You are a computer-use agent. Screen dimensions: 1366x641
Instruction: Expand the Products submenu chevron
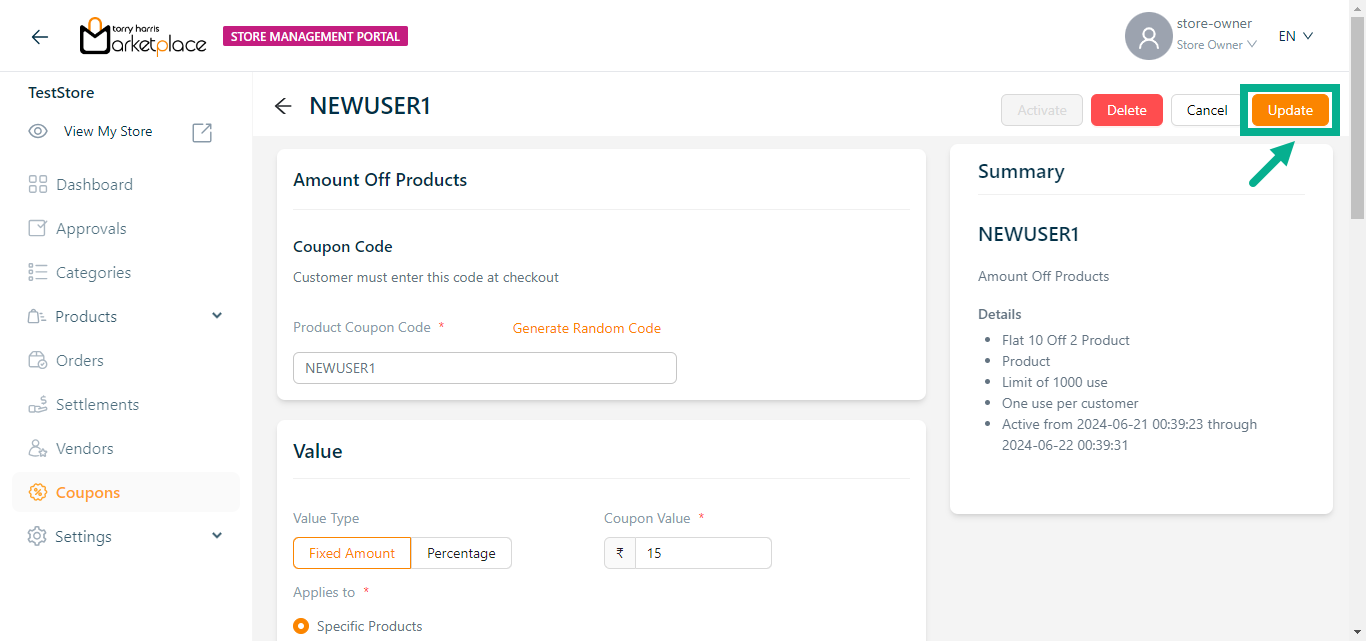(x=217, y=316)
